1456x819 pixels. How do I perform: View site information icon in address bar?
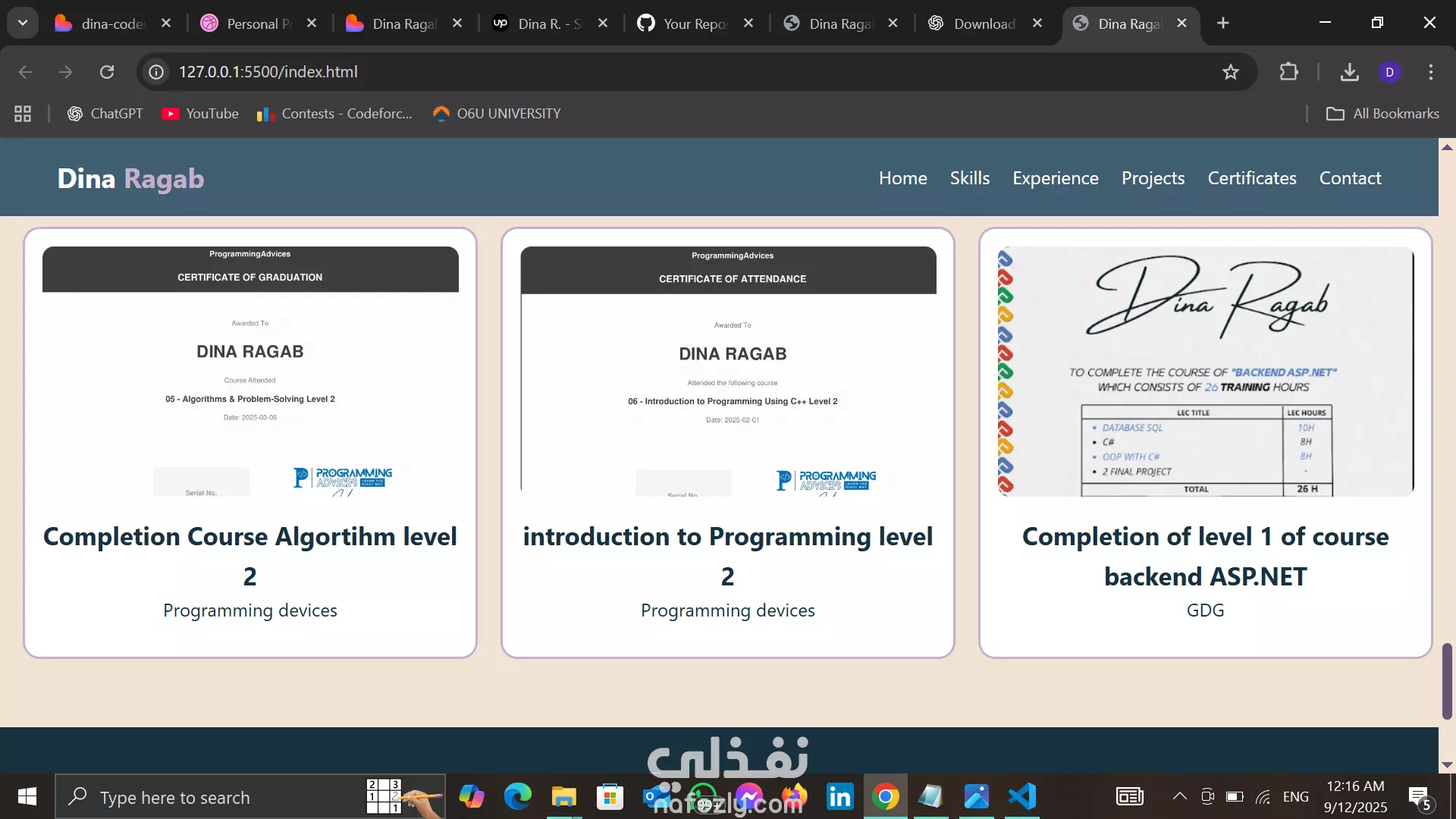point(156,72)
